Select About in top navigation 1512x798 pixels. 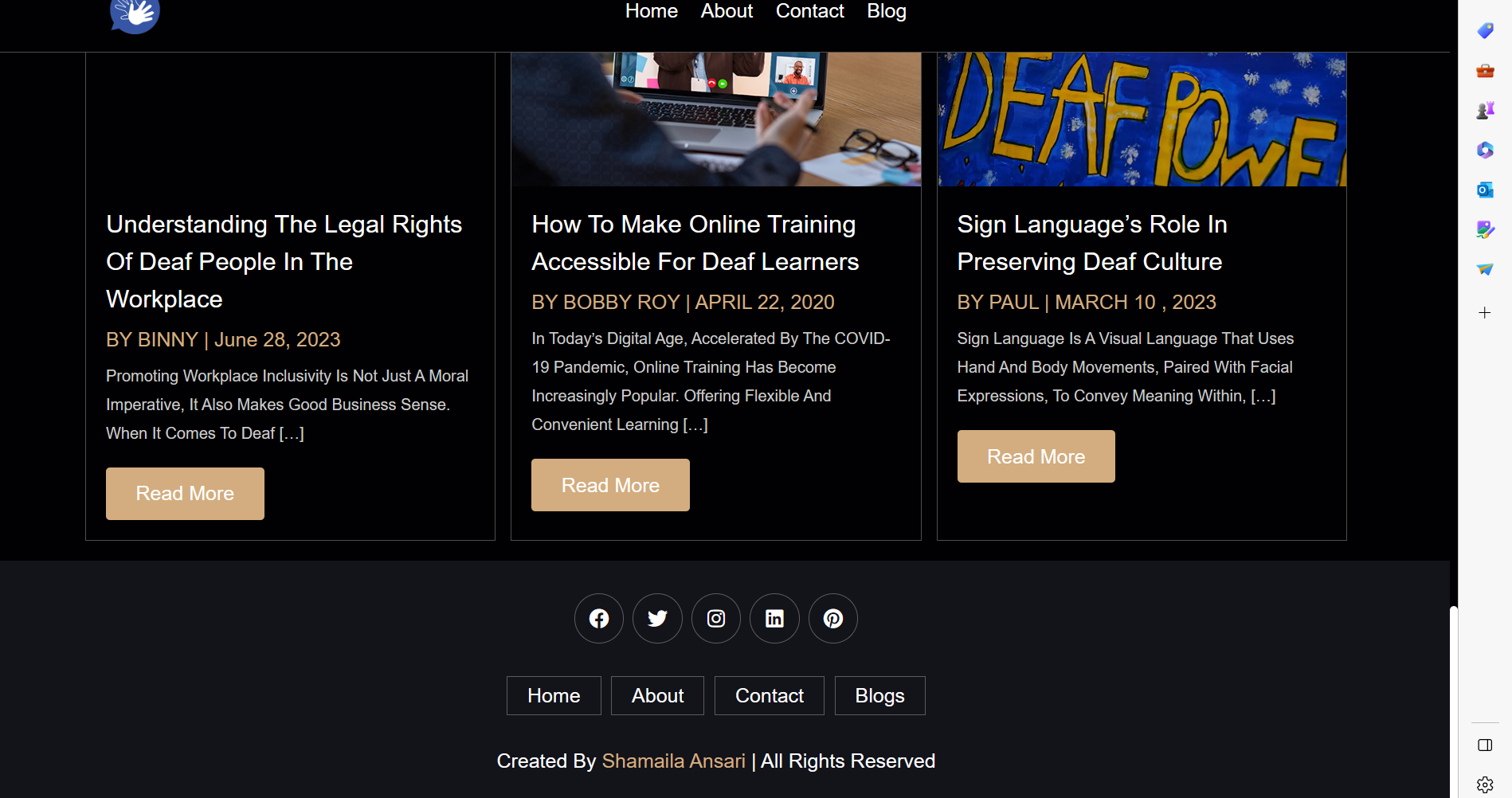point(727,11)
